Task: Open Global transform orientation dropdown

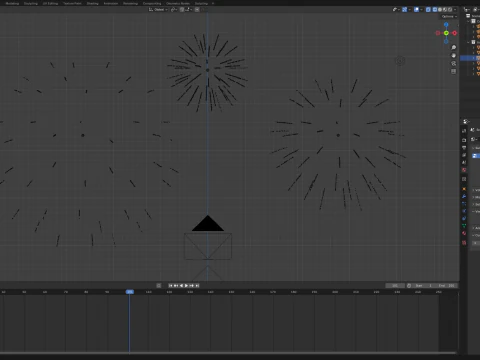Action: 158,9
